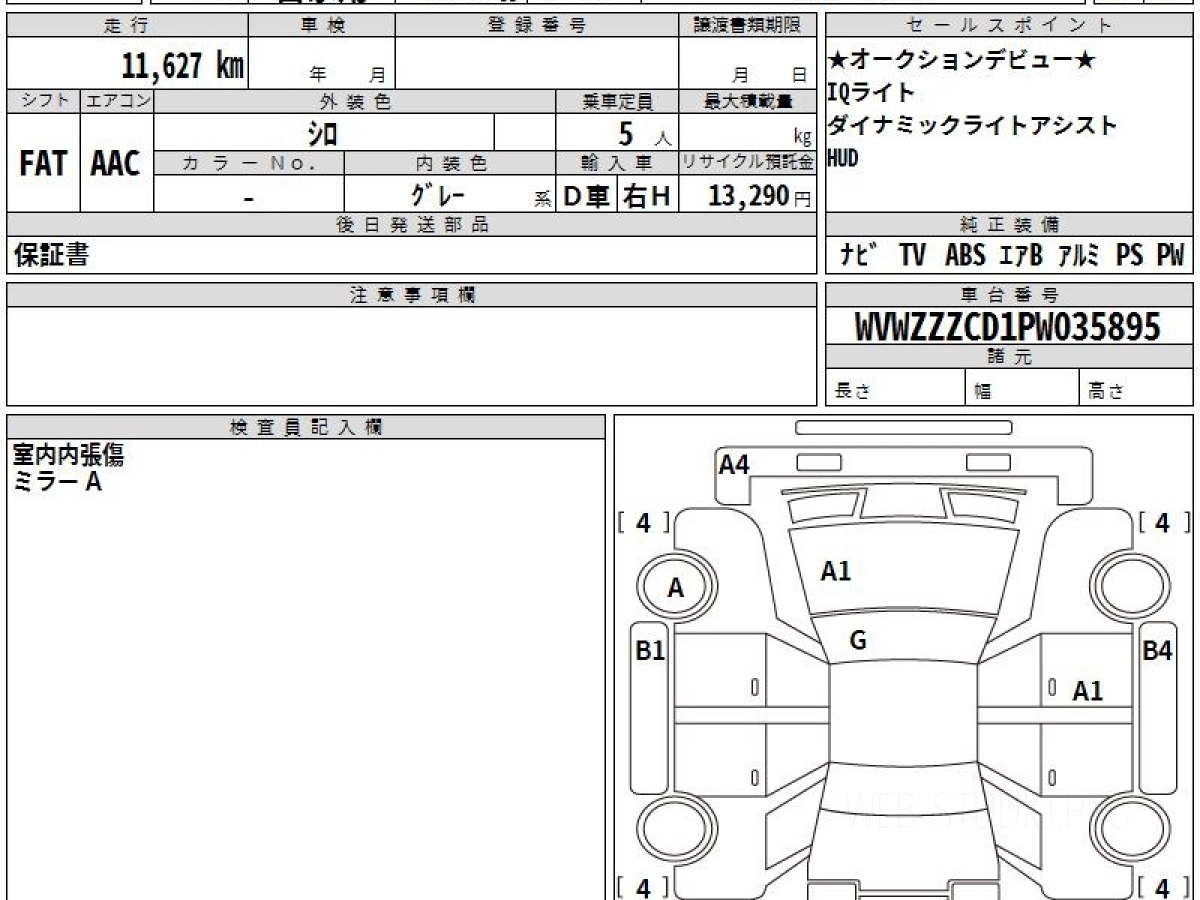Click the 内装色 header
Screen dimensions: 1200x900
(450, 163)
